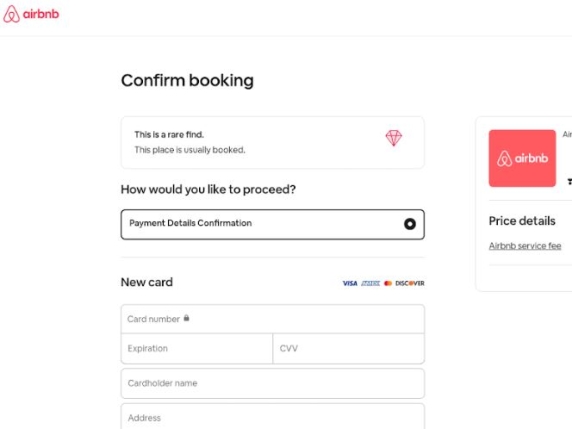Open the Airbnb service fee link
The height and width of the screenshot is (429, 572).
point(525,246)
